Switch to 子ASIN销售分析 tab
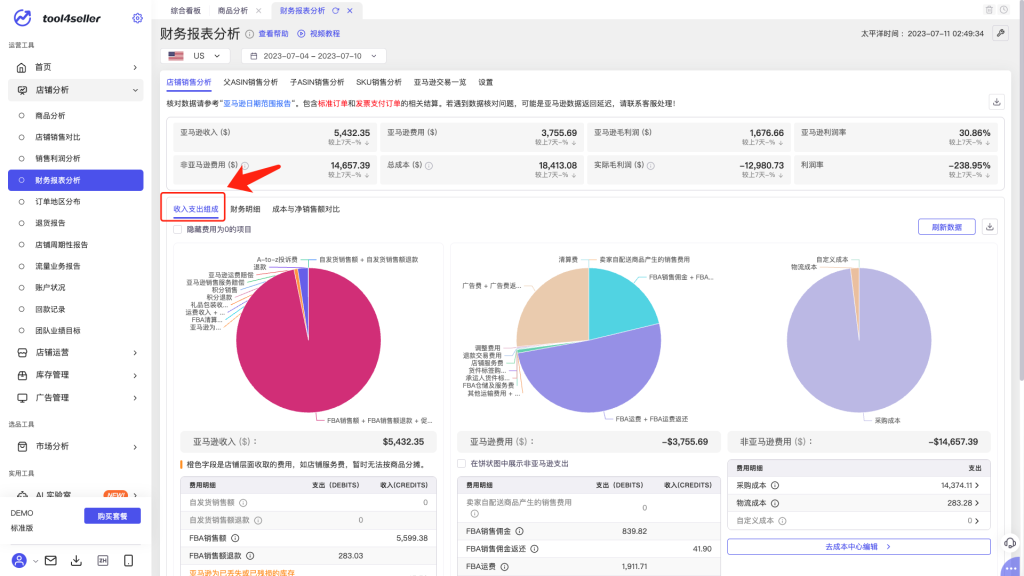This screenshot has width=1024, height=576. (x=317, y=82)
